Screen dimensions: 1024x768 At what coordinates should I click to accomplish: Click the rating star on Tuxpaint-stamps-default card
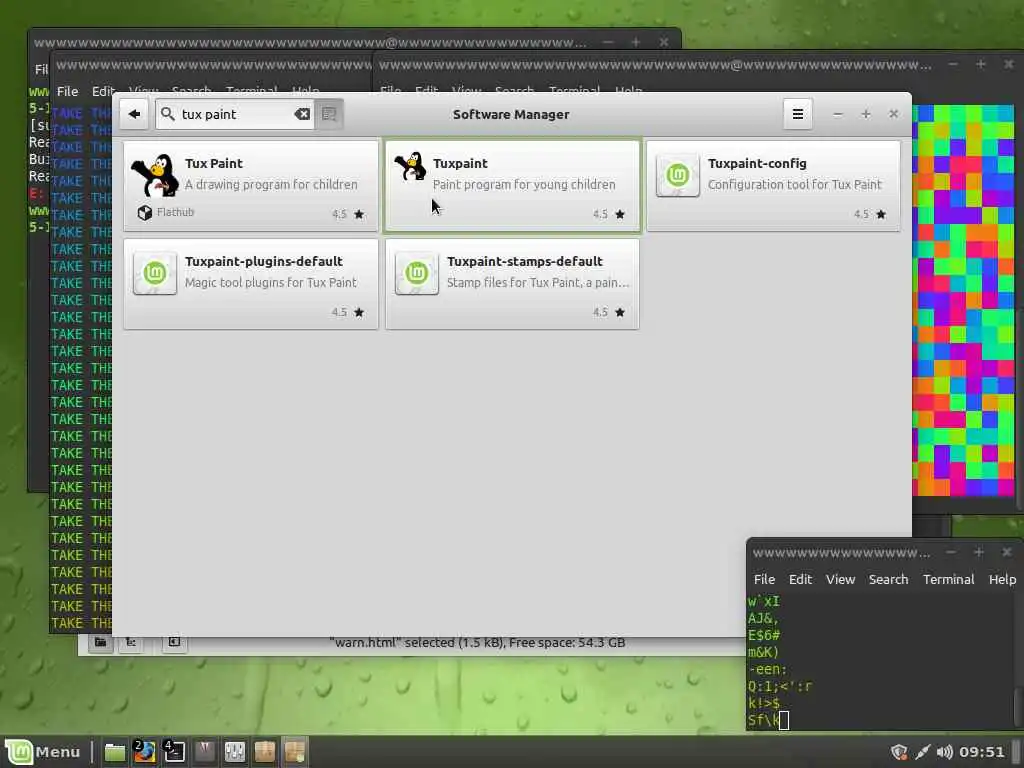620,312
